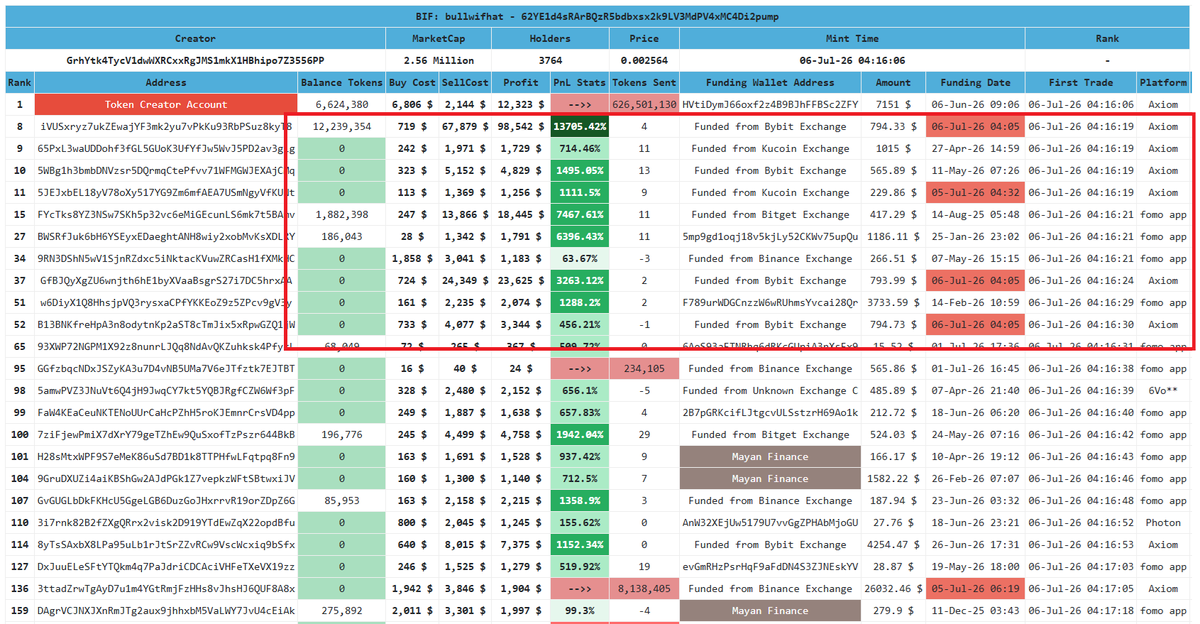Select address beginning '5WBg1h3bmbDNVzsr5DQrmq'
This screenshot has height=624, width=1200.
pos(166,170)
